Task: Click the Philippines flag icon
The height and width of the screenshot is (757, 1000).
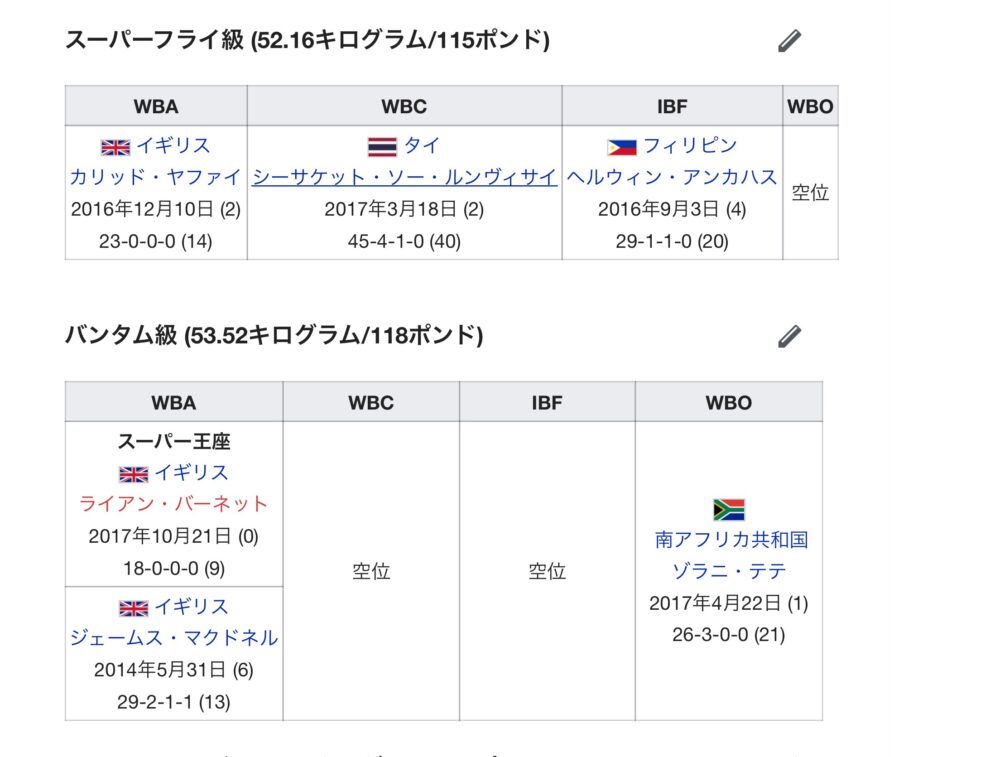Action: point(622,147)
